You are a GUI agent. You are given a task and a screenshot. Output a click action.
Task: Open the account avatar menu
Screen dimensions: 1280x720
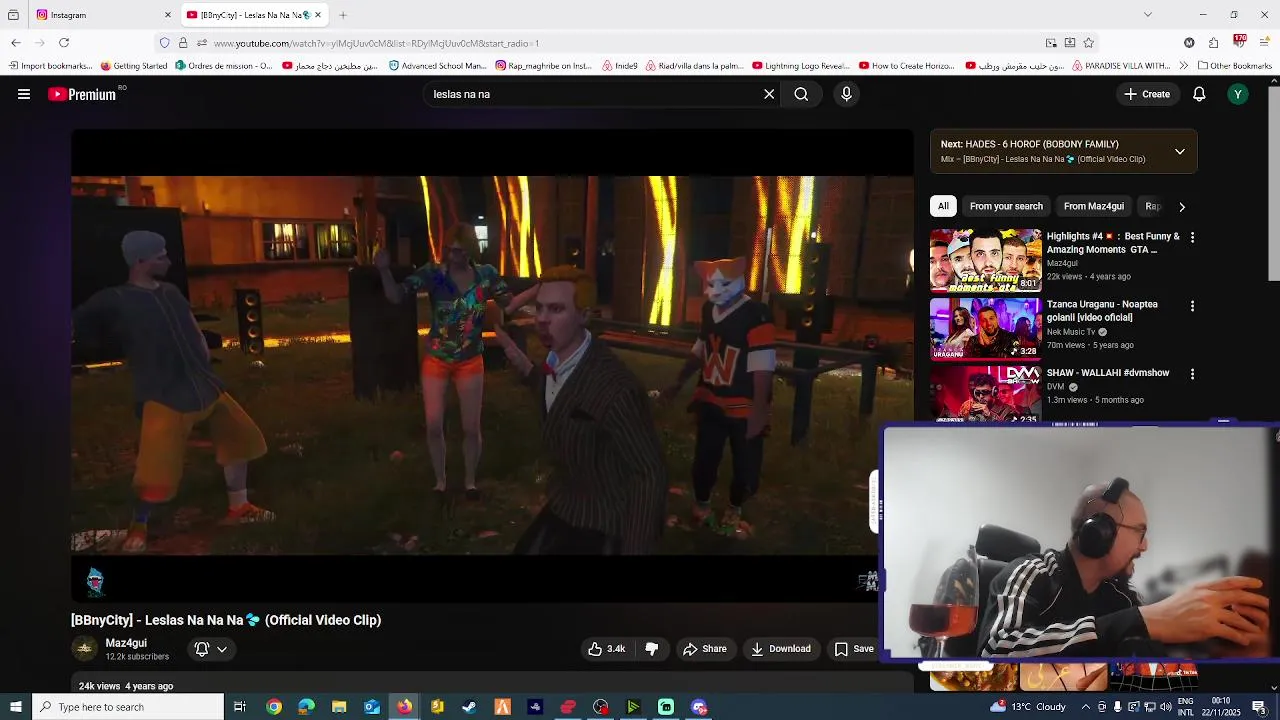(x=1238, y=94)
